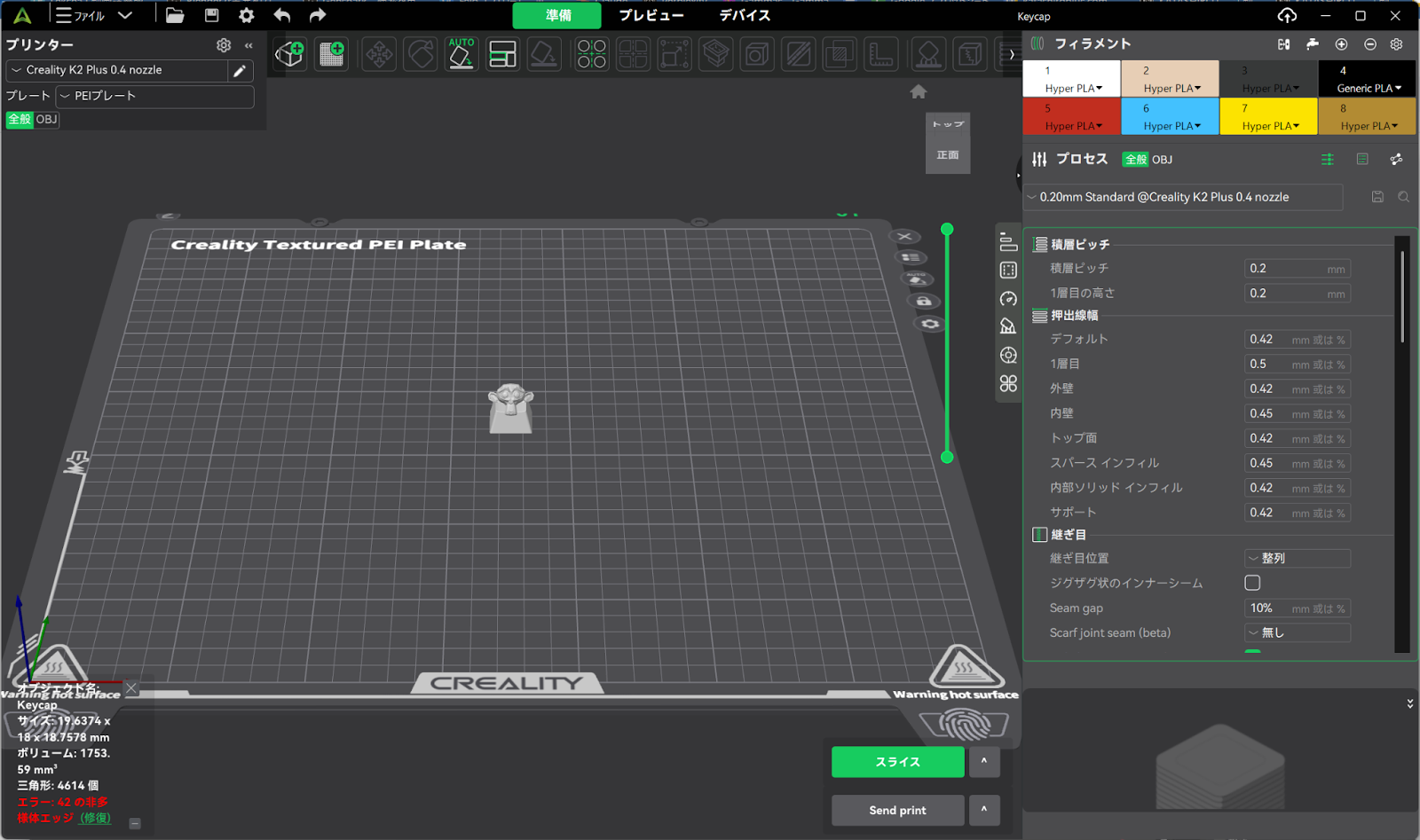Screen dimensions: 1420x840
Task: Open the Scarf joint seam dropdown
Action: tap(1297, 632)
